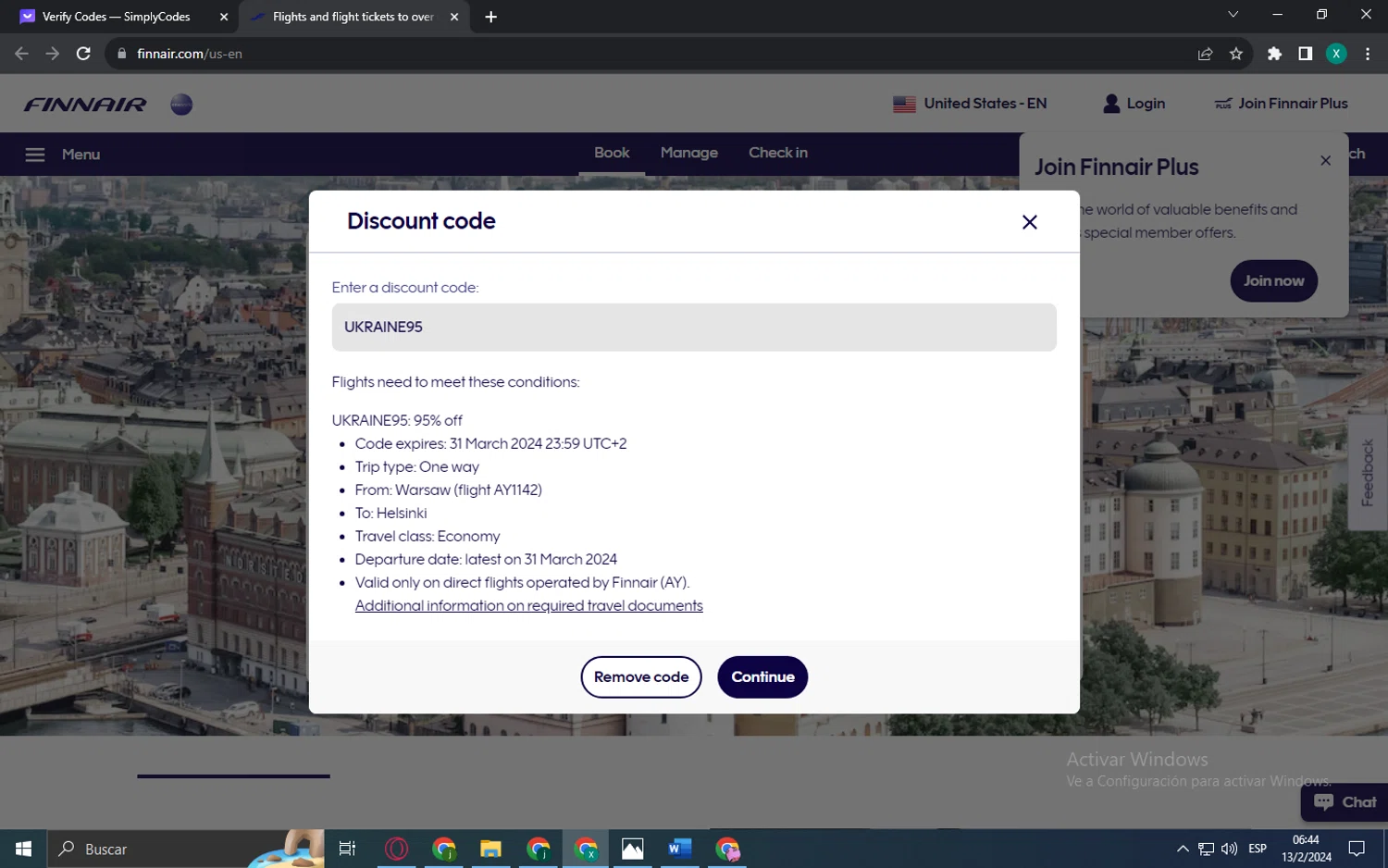Open the taskbar clock showing 06:44
The width and height of the screenshot is (1388, 868).
(x=1306, y=849)
